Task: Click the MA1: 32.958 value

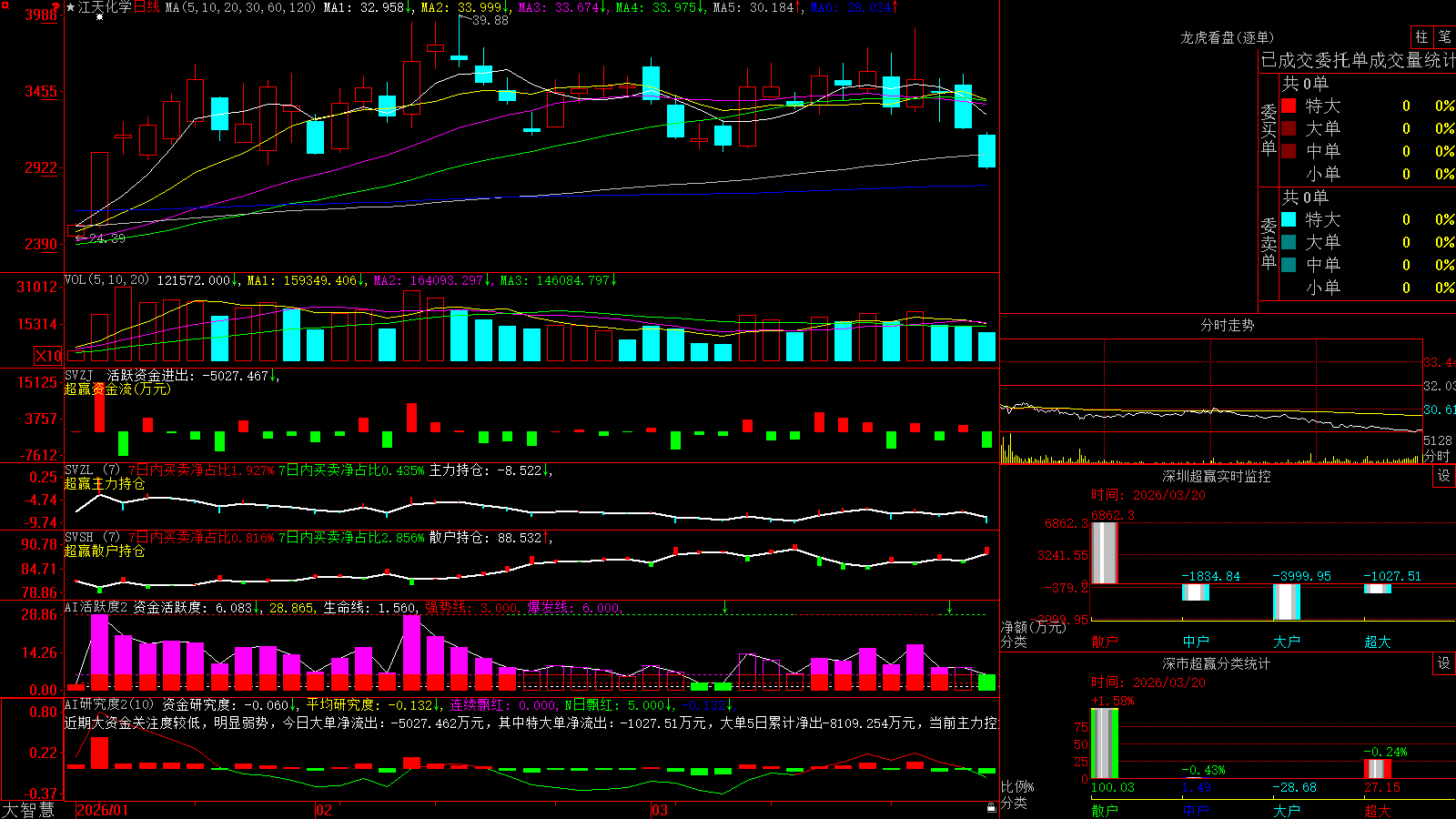Action: (x=366, y=7)
